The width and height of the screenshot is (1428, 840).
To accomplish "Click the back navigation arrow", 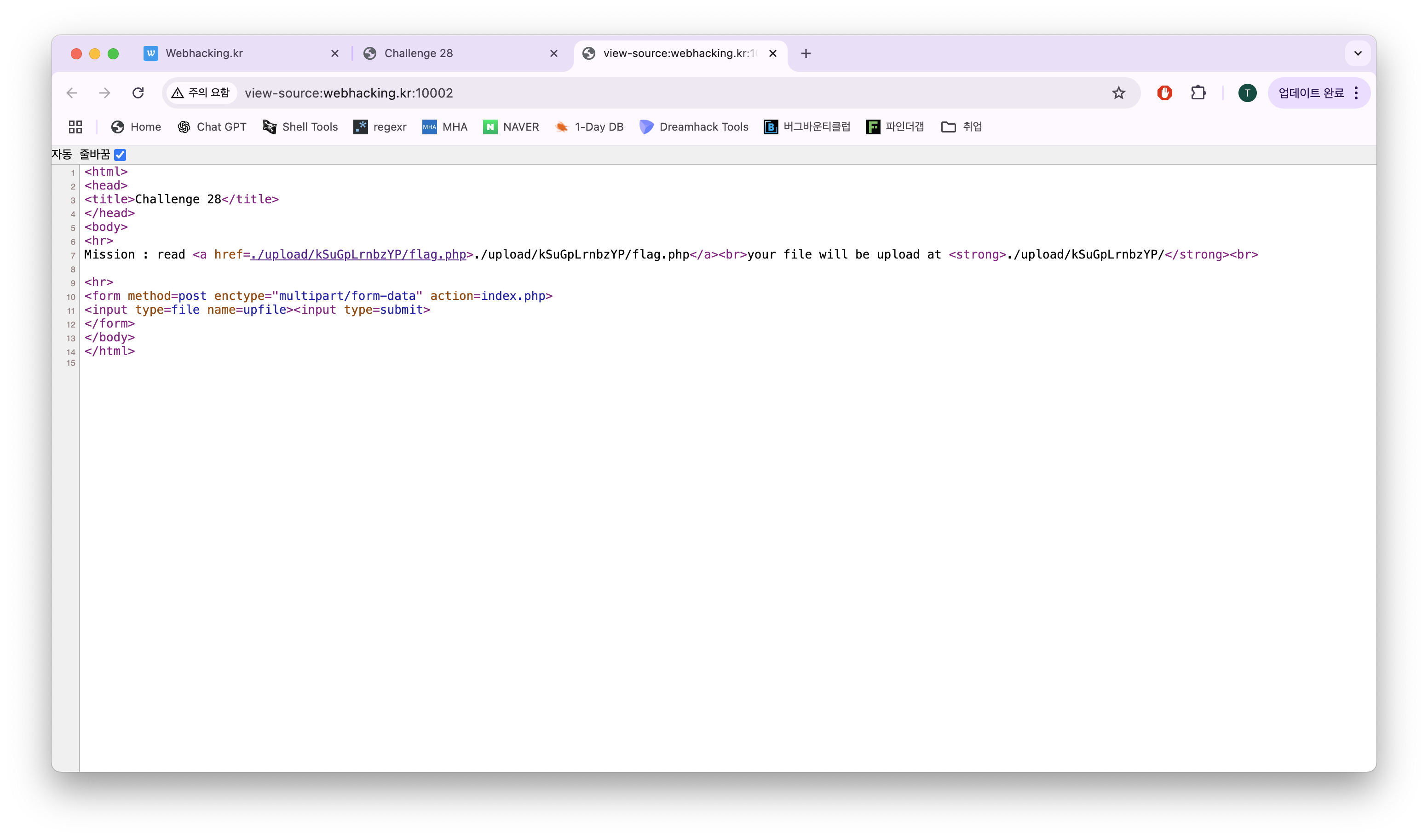I will (x=72, y=93).
